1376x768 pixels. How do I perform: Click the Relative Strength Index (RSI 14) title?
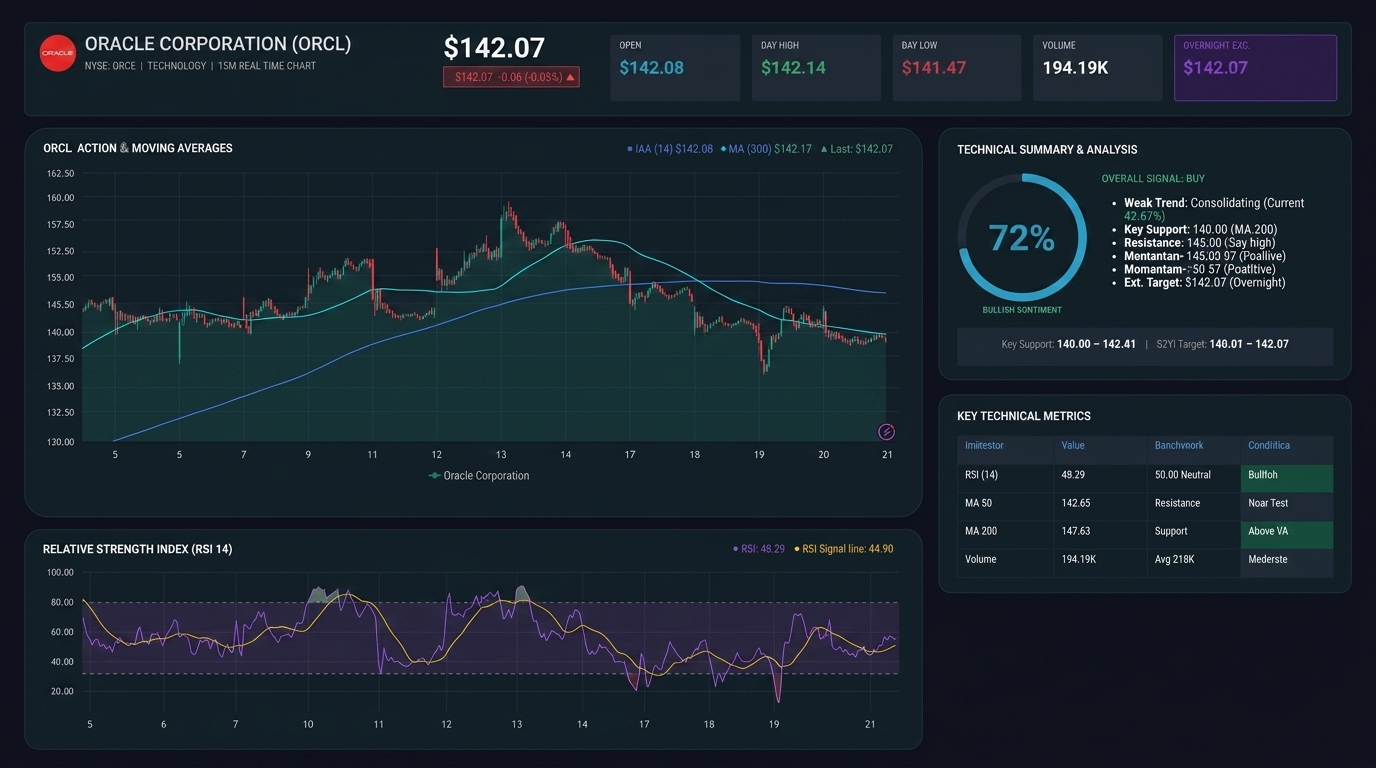click(x=137, y=549)
